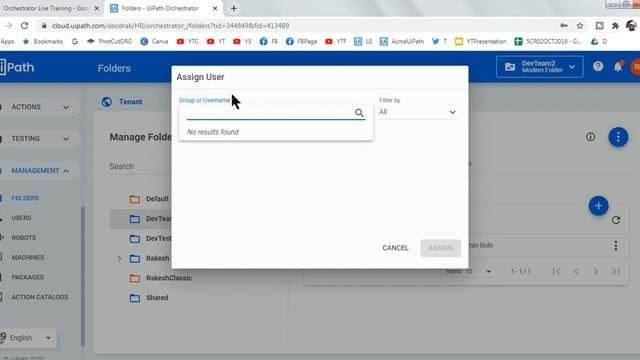This screenshot has height=360, width=640.
Task: Switch to the Orchestrator Live Training tab
Action: 46,8
